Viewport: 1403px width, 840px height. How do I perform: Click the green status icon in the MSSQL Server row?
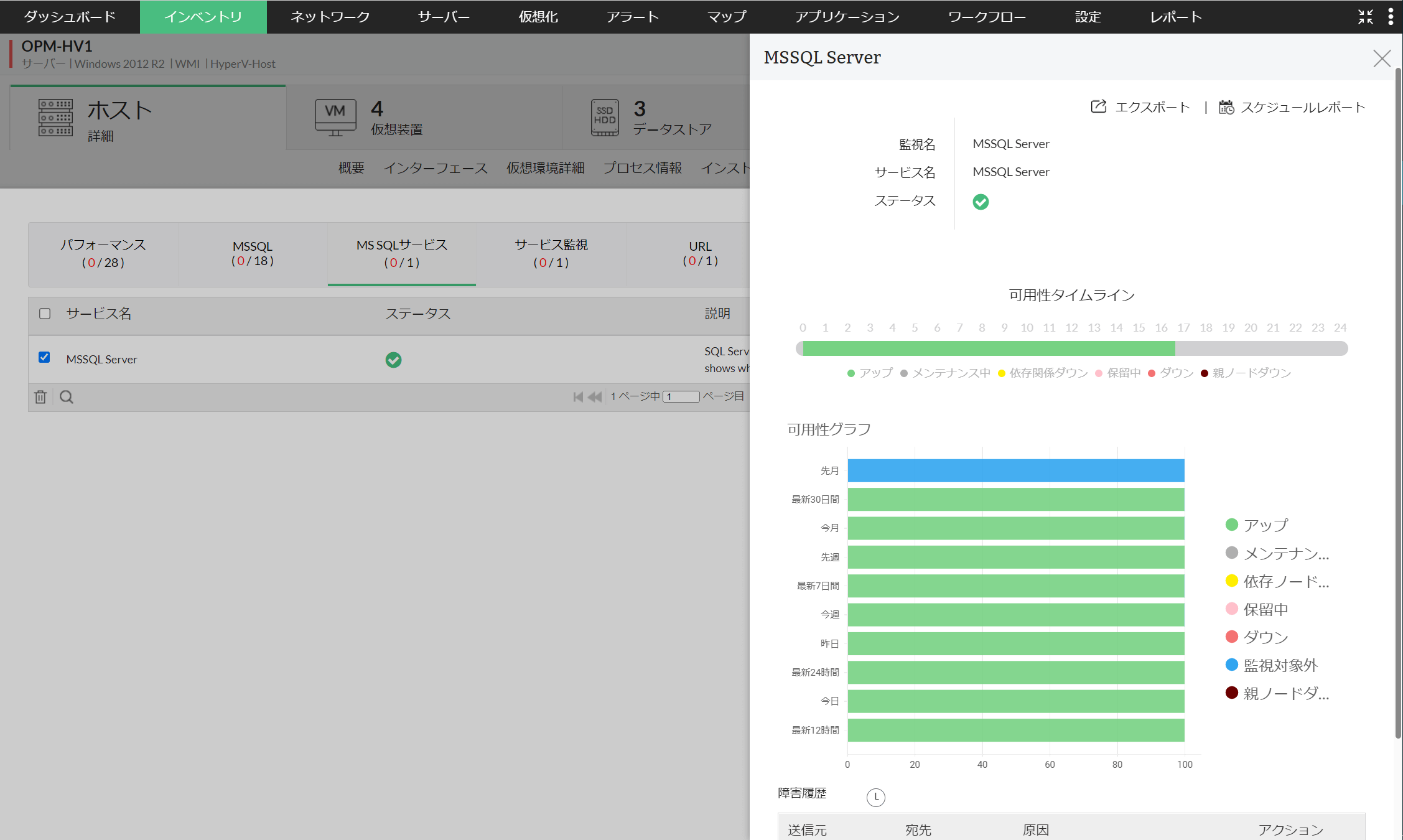tap(393, 360)
